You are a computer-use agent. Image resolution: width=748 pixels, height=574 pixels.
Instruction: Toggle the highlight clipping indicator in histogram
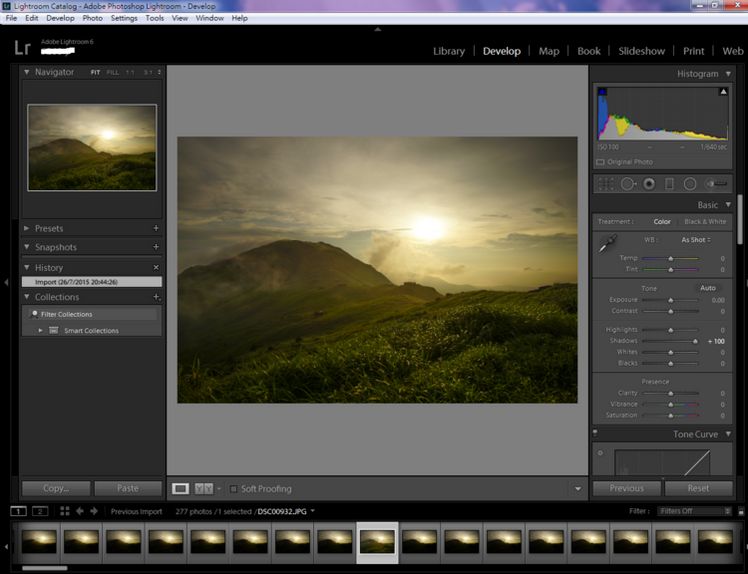click(724, 92)
